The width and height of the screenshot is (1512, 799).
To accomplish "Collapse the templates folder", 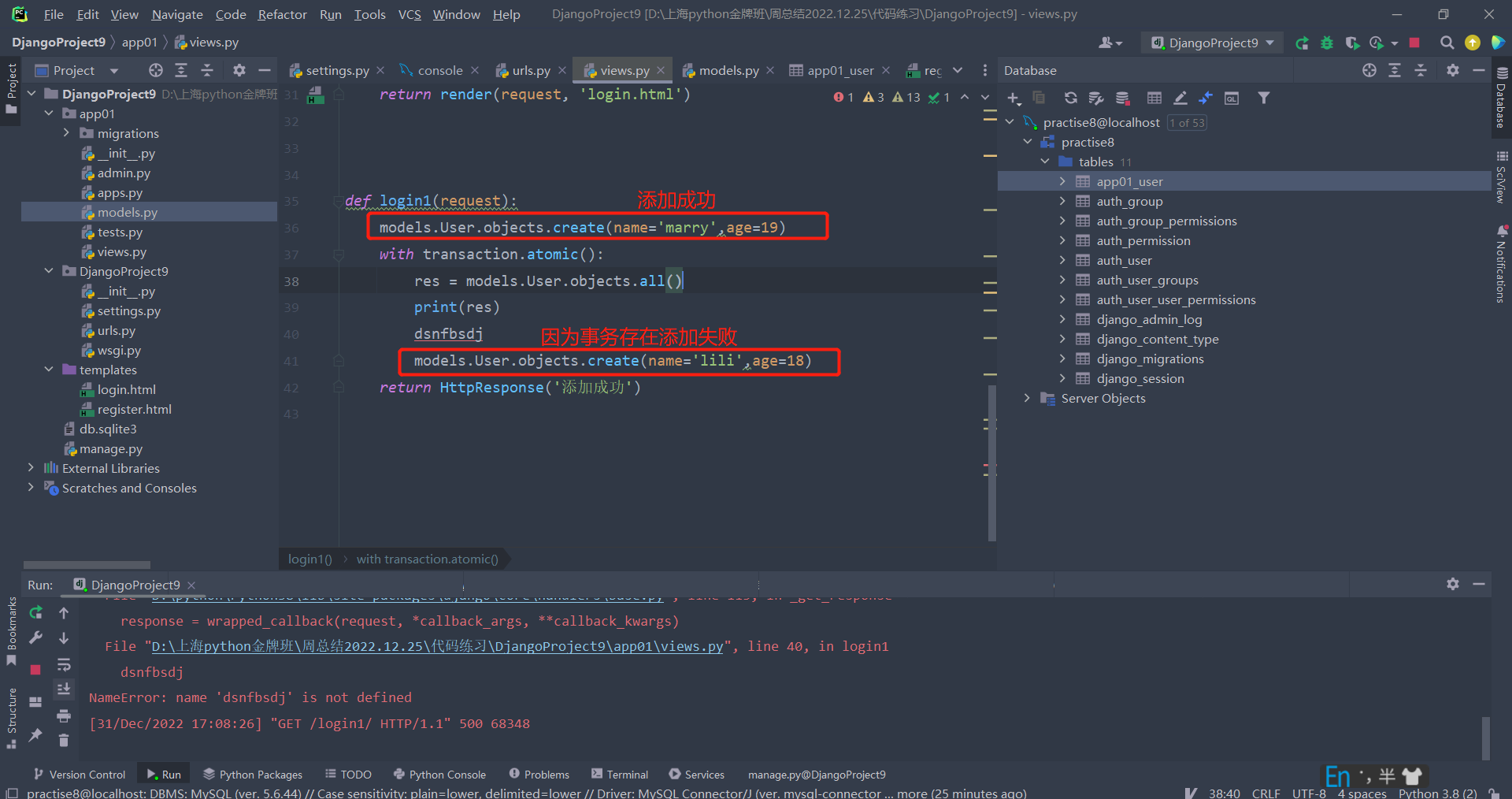I will click(x=49, y=370).
